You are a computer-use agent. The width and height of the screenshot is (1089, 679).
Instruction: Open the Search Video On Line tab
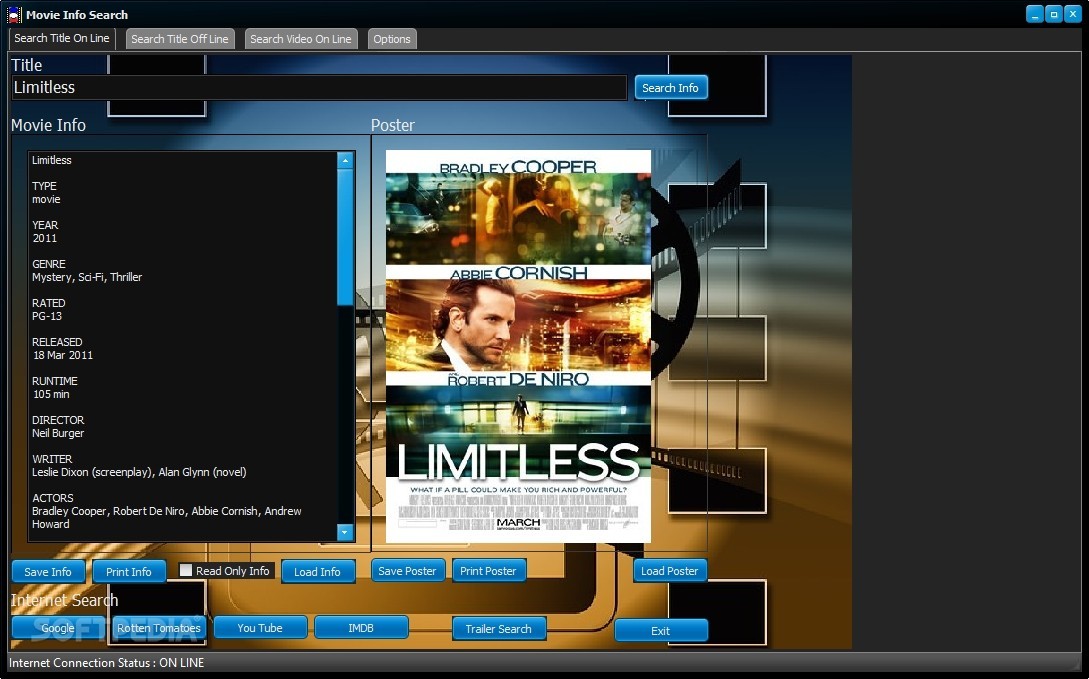[301, 39]
